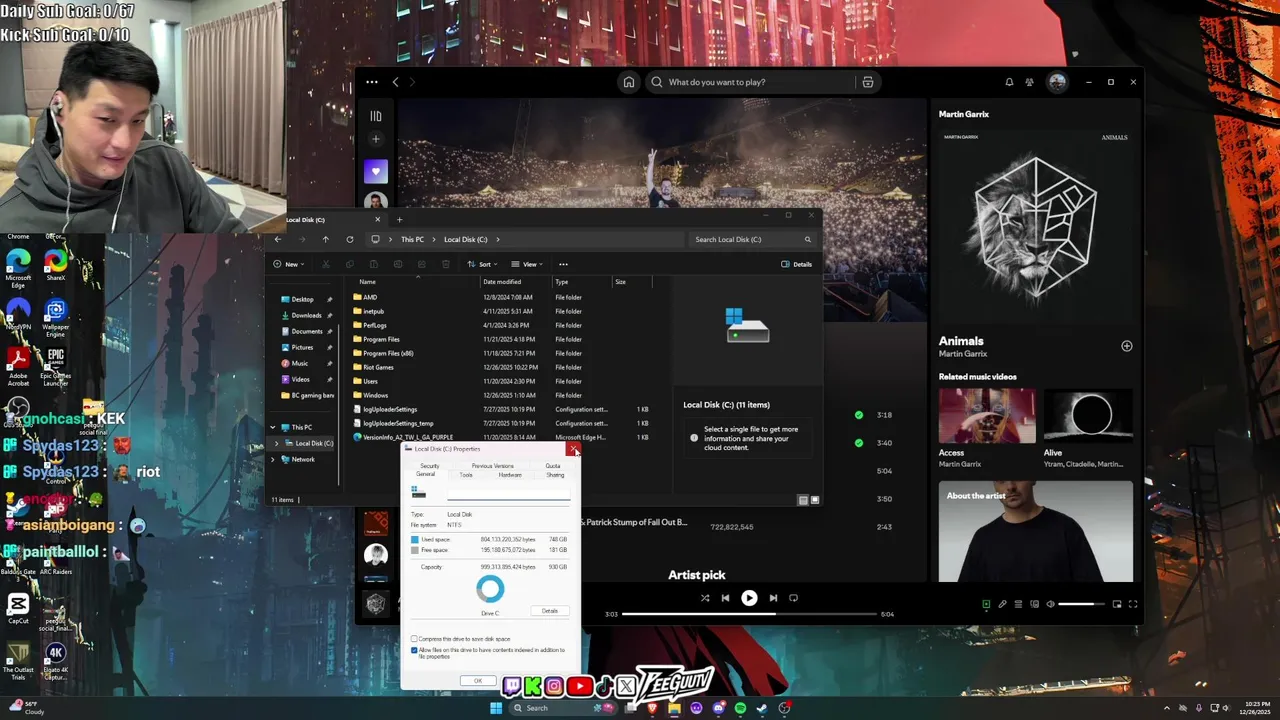Image resolution: width=1280 pixels, height=720 pixels.
Task: Open Spotify connect to a device
Action: pyautogui.click(x=1035, y=604)
